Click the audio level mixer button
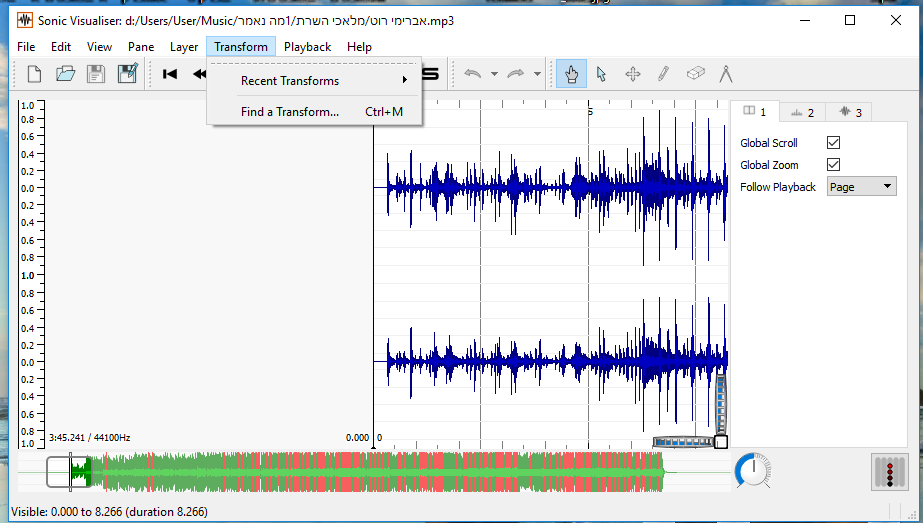 click(x=888, y=471)
